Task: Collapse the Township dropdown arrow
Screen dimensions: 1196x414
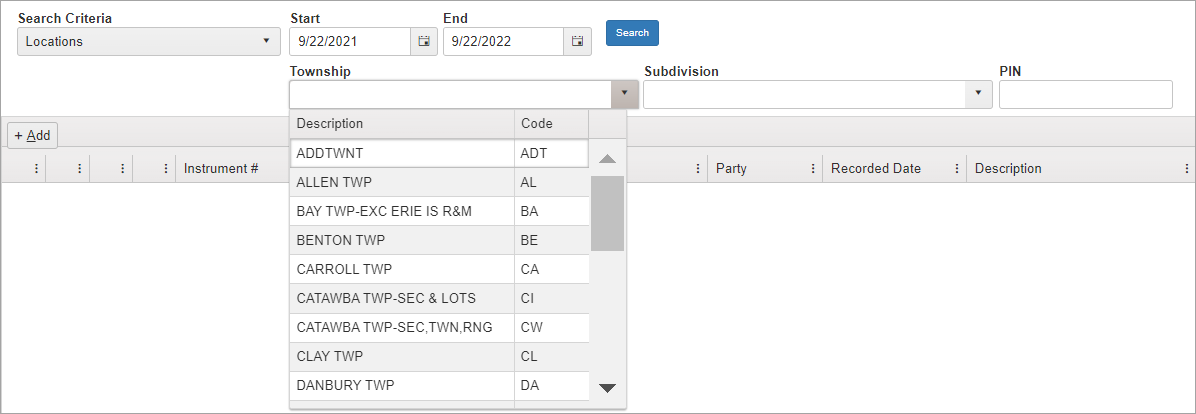Action: coord(624,94)
